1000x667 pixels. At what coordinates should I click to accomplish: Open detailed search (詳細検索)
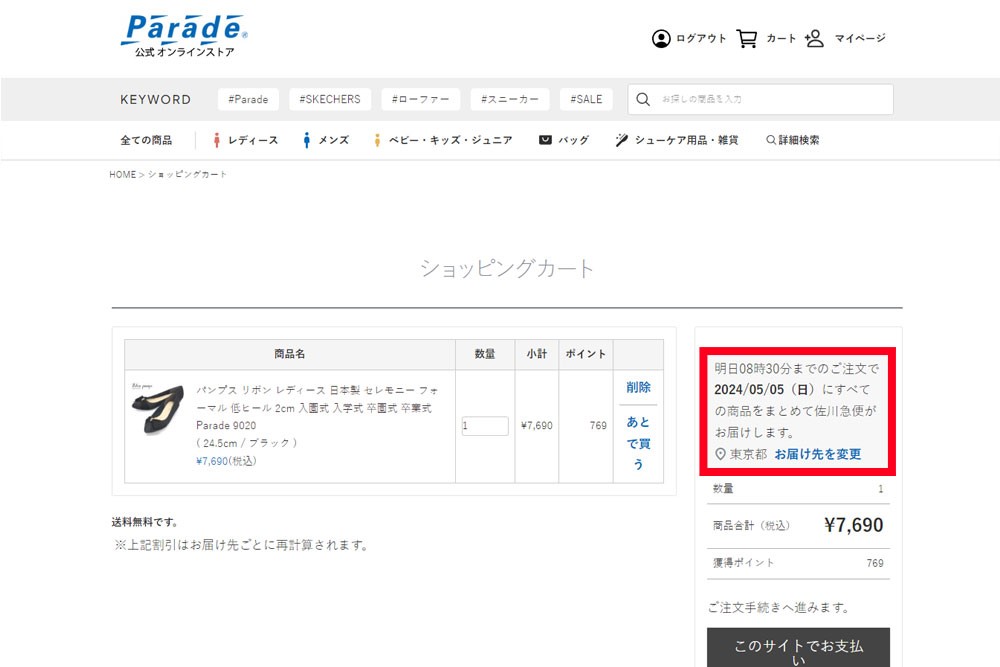pyautogui.click(x=793, y=141)
